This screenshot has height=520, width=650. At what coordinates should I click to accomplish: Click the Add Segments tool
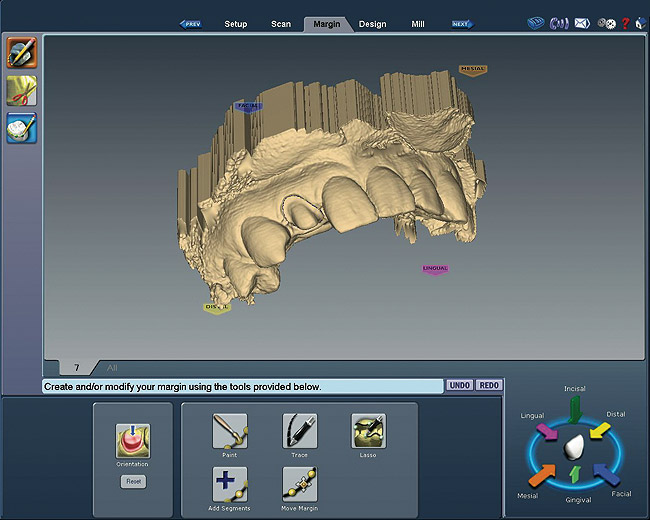(x=229, y=484)
